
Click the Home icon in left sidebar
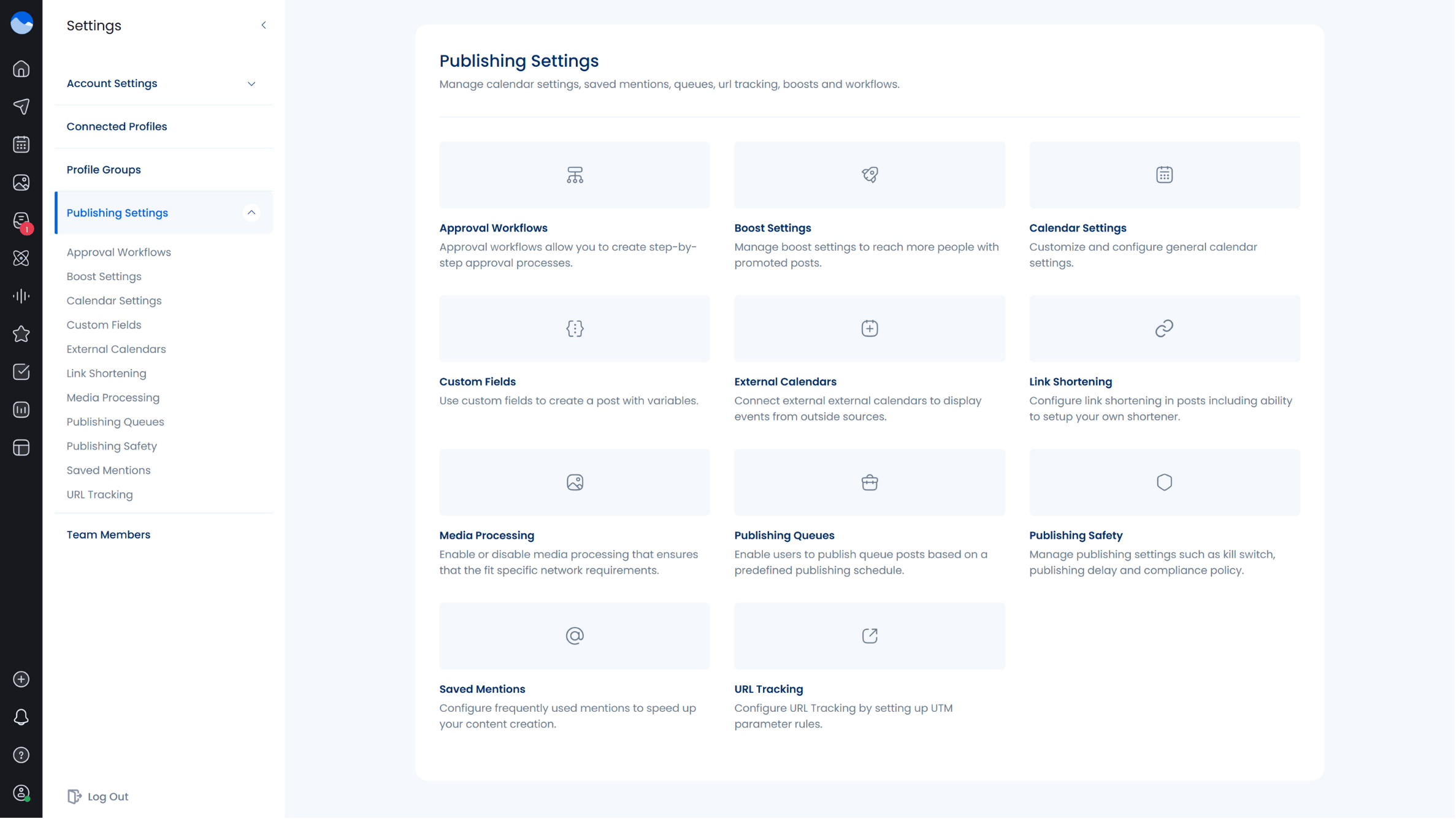click(21, 69)
